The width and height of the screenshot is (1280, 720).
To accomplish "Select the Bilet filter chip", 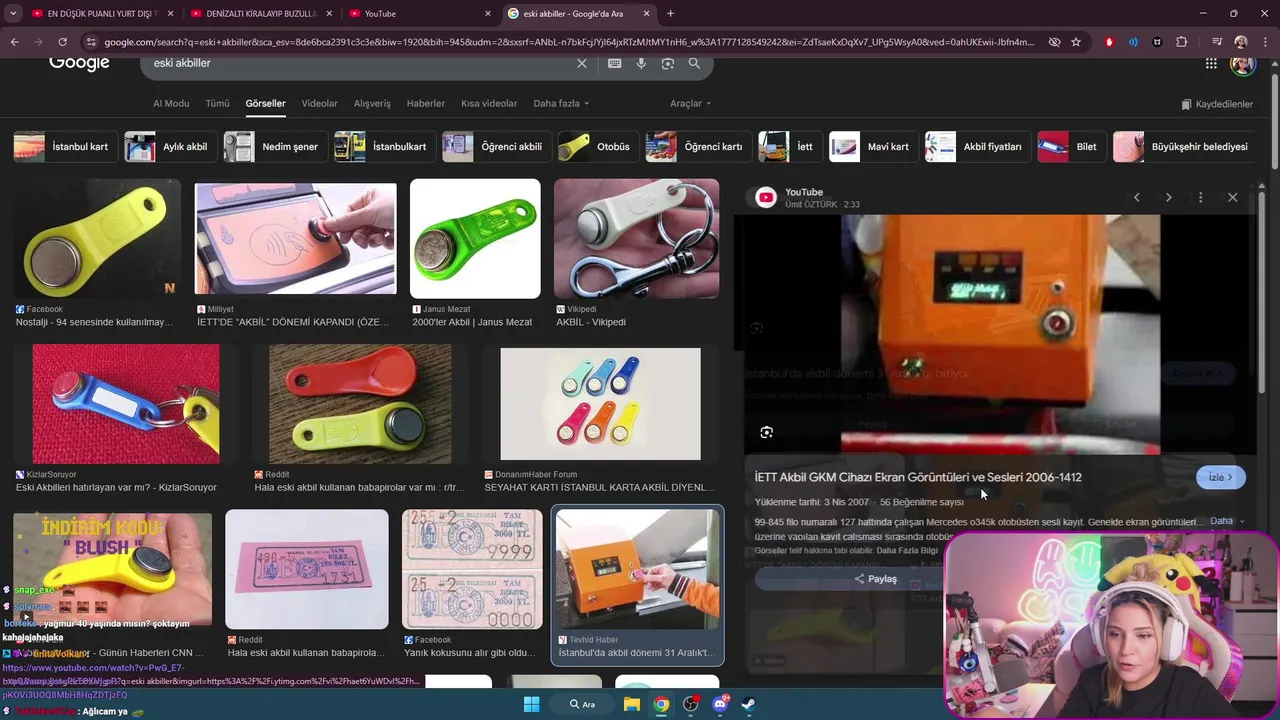I will [1070, 147].
